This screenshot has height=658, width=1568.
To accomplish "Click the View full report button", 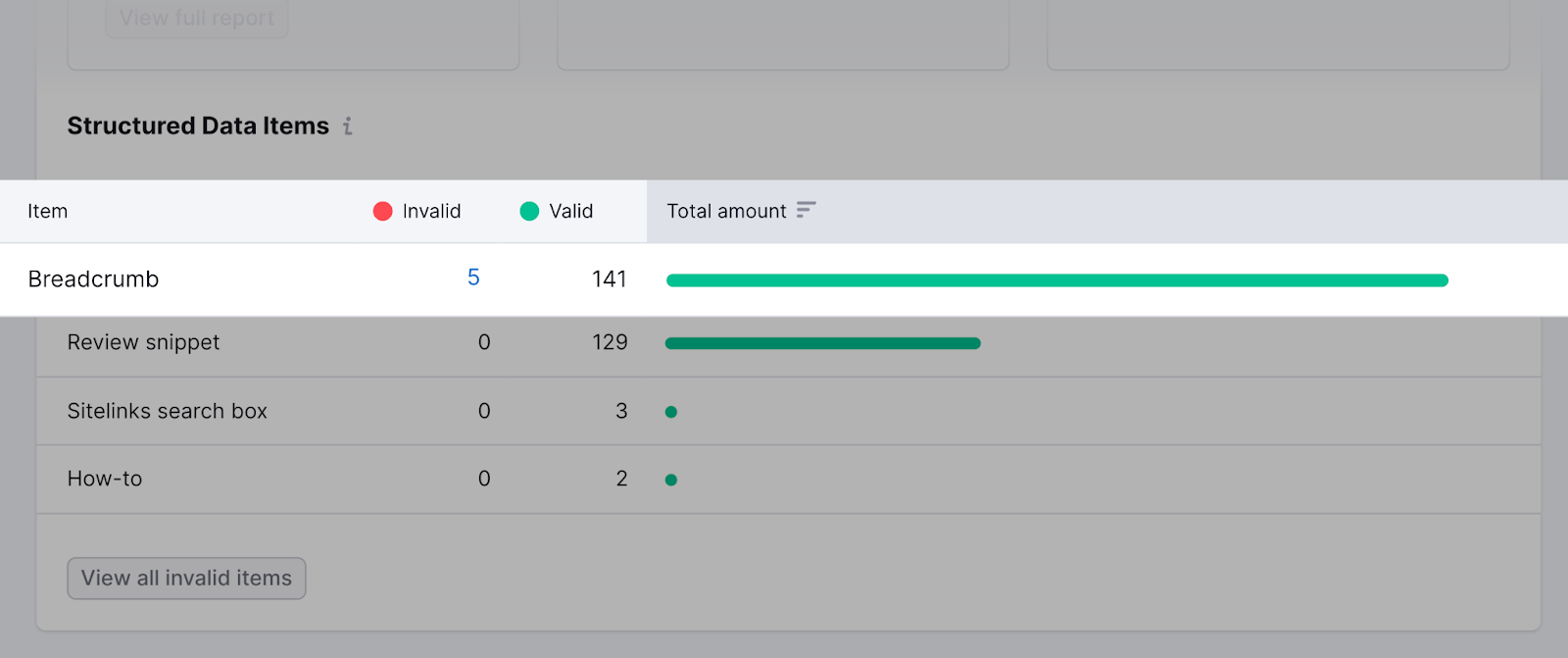I will [197, 19].
